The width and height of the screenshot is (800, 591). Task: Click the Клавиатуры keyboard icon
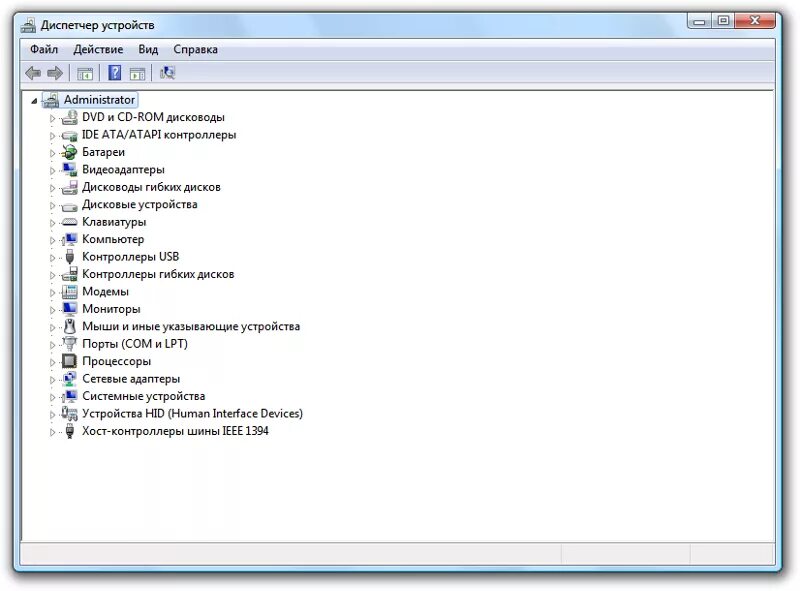[69, 222]
